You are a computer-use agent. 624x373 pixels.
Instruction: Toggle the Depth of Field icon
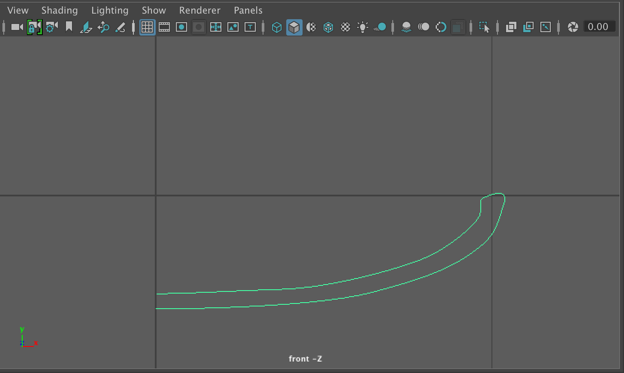click(x=458, y=27)
